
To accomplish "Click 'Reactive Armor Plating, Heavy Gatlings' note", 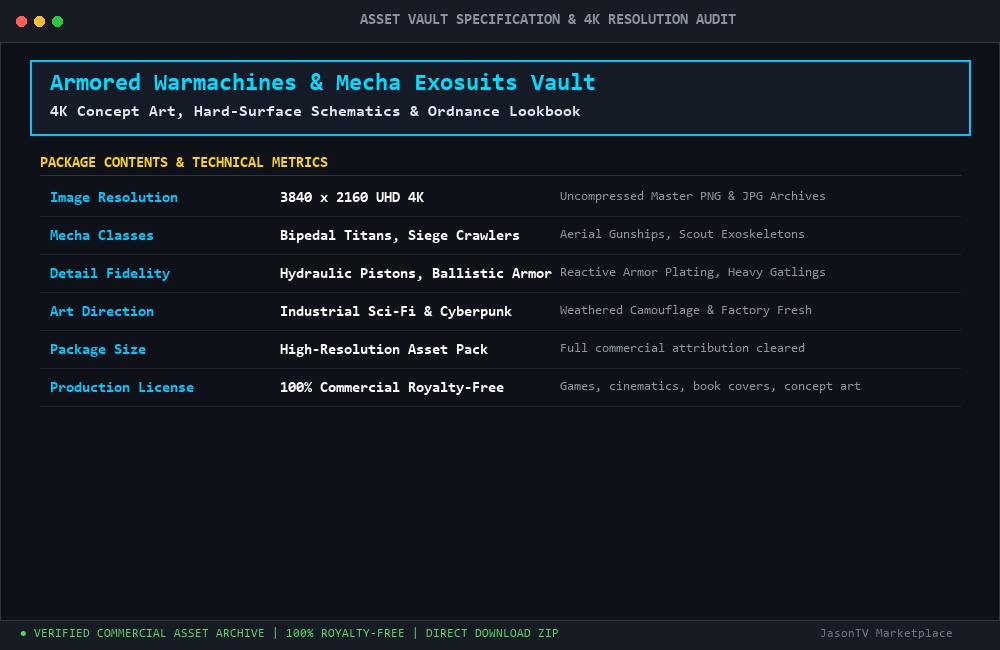I will click(x=693, y=272).
